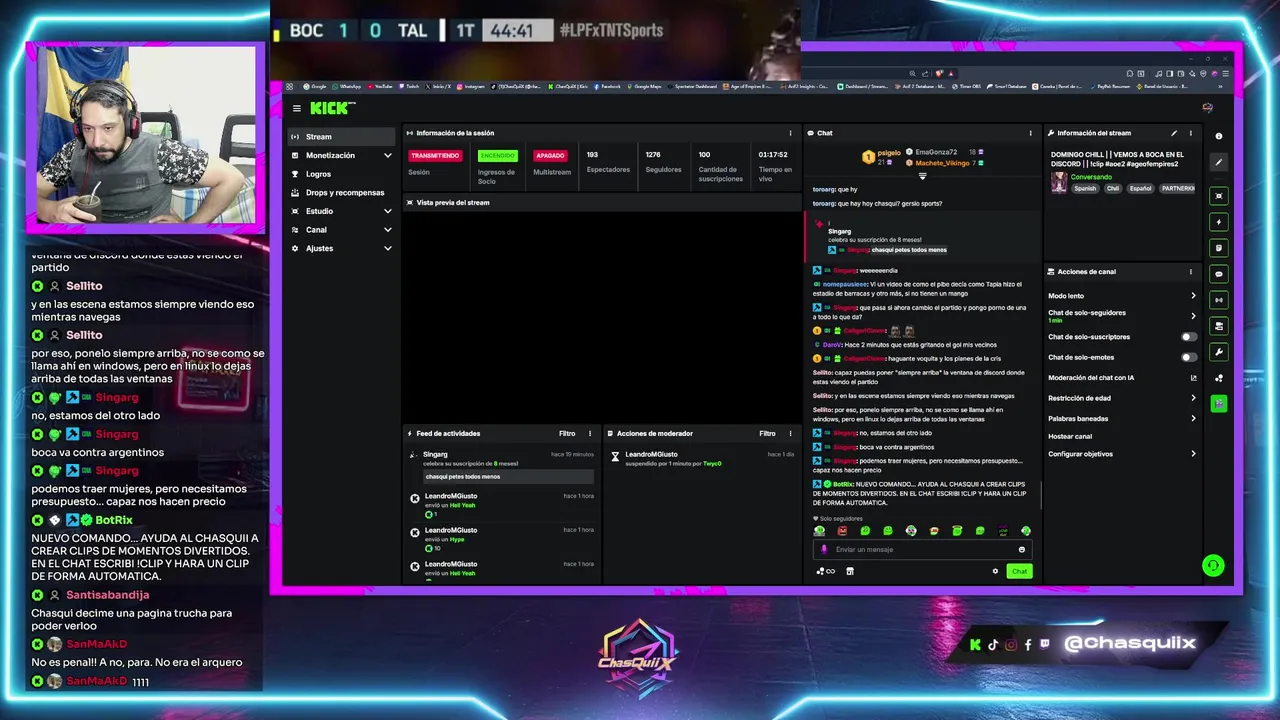Click the Español stream tag
Image resolution: width=1280 pixels, height=720 pixels.
1140,188
